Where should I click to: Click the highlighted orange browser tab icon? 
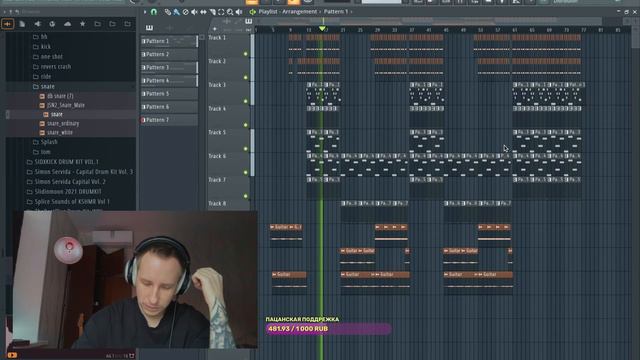pos(8,24)
